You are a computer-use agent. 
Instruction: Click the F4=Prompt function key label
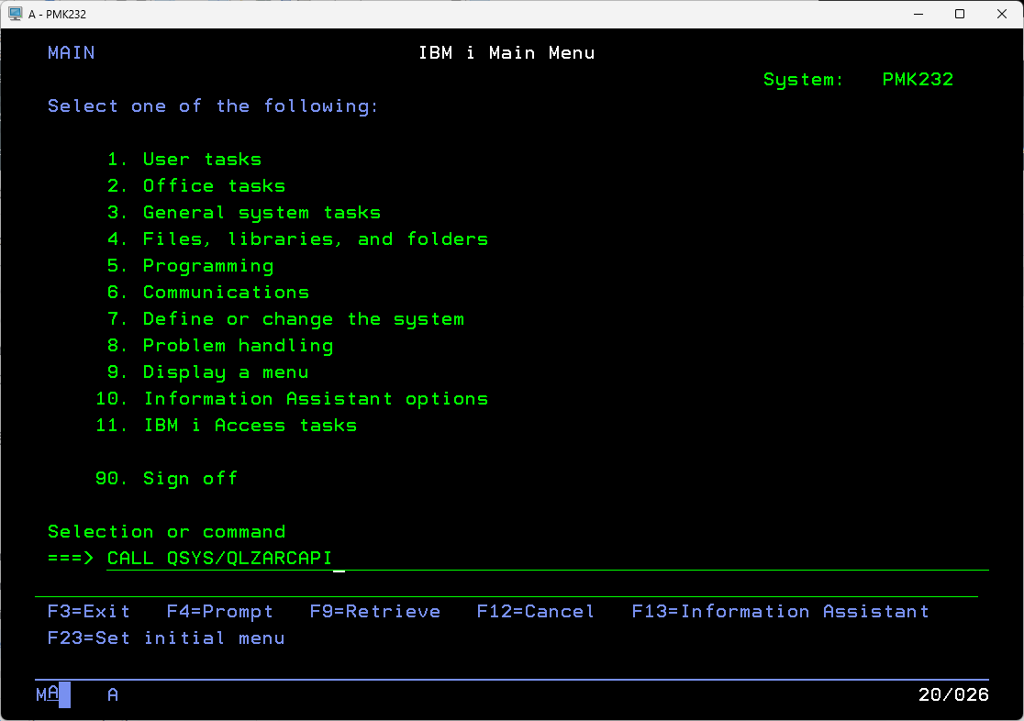(220, 611)
